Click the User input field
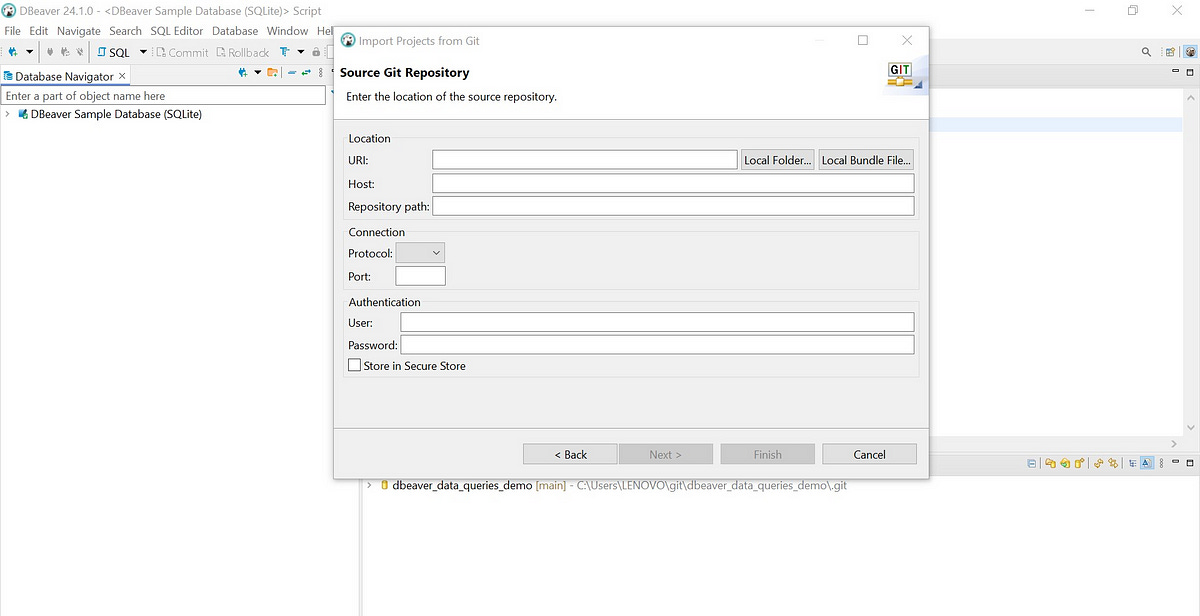Image resolution: width=1200 pixels, height=616 pixels. click(x=657, y=322)
